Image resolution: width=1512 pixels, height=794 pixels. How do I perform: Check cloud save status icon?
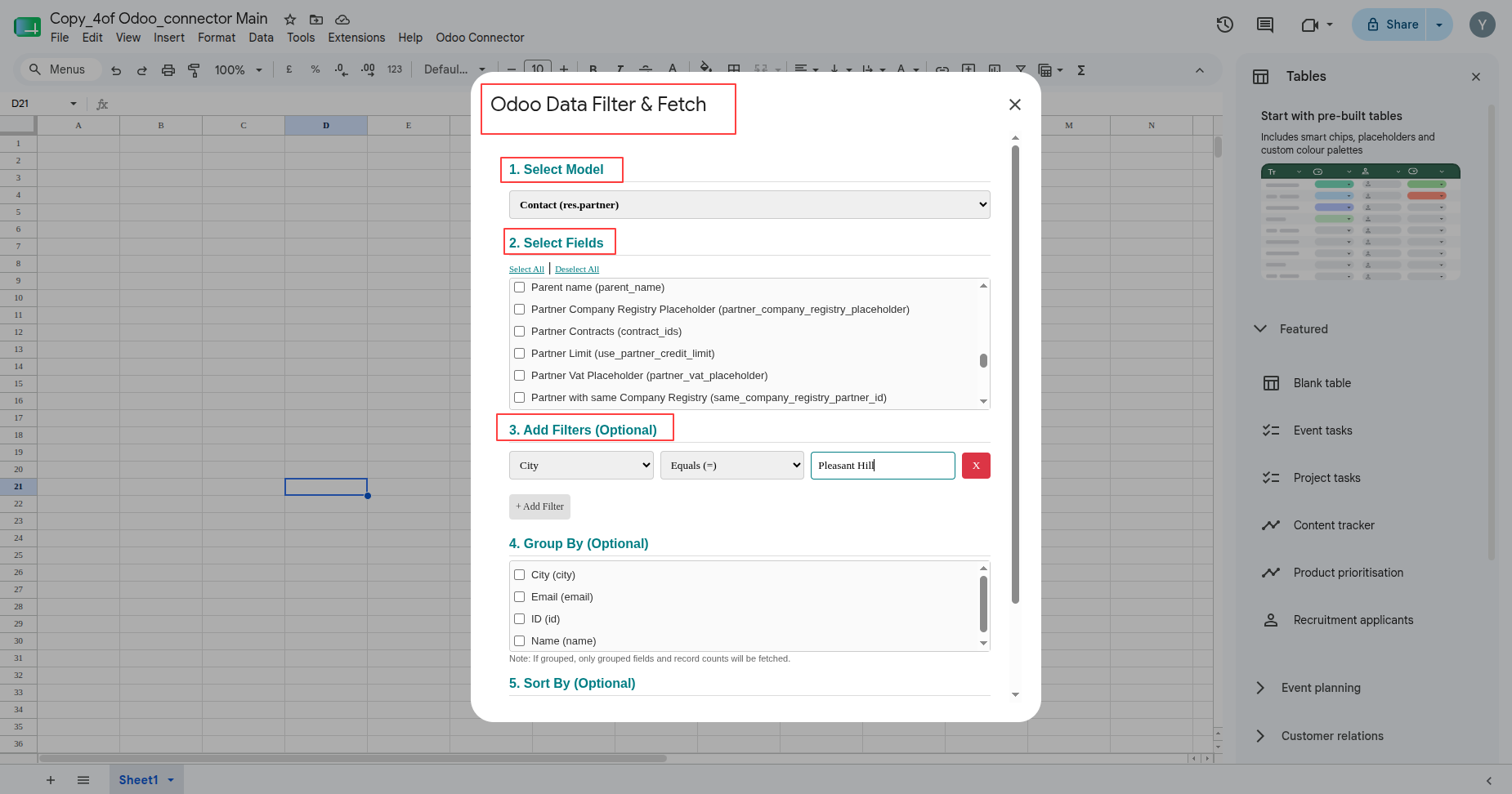[x=342, y=20]
